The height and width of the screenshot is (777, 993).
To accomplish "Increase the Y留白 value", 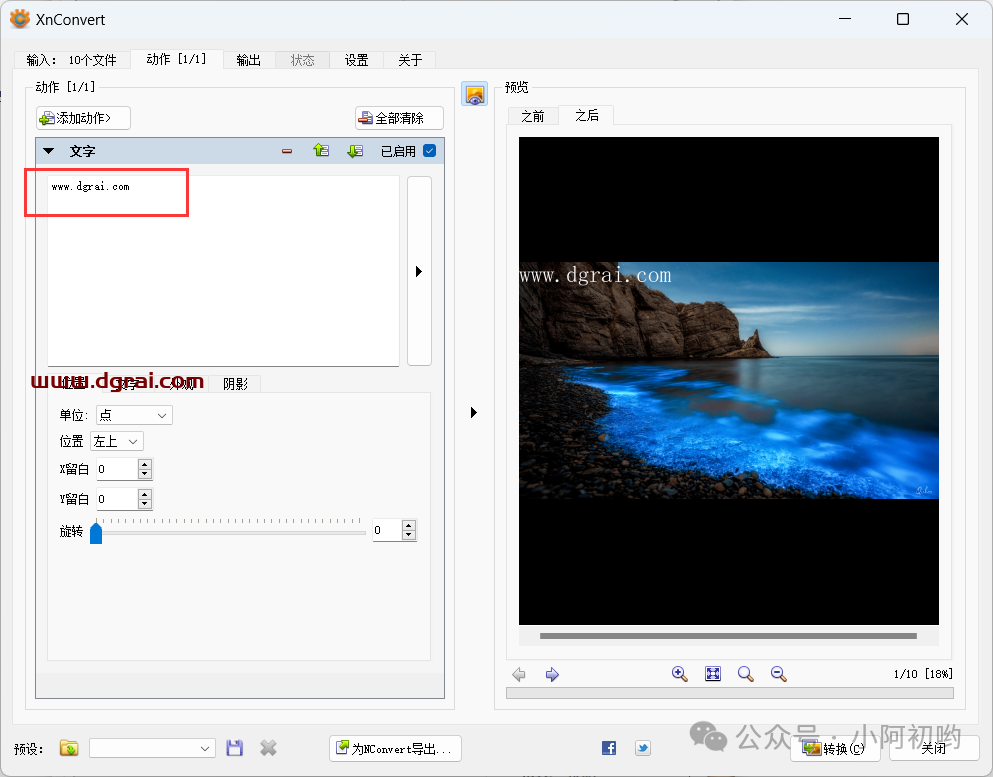I will click(x=145, y=494).
